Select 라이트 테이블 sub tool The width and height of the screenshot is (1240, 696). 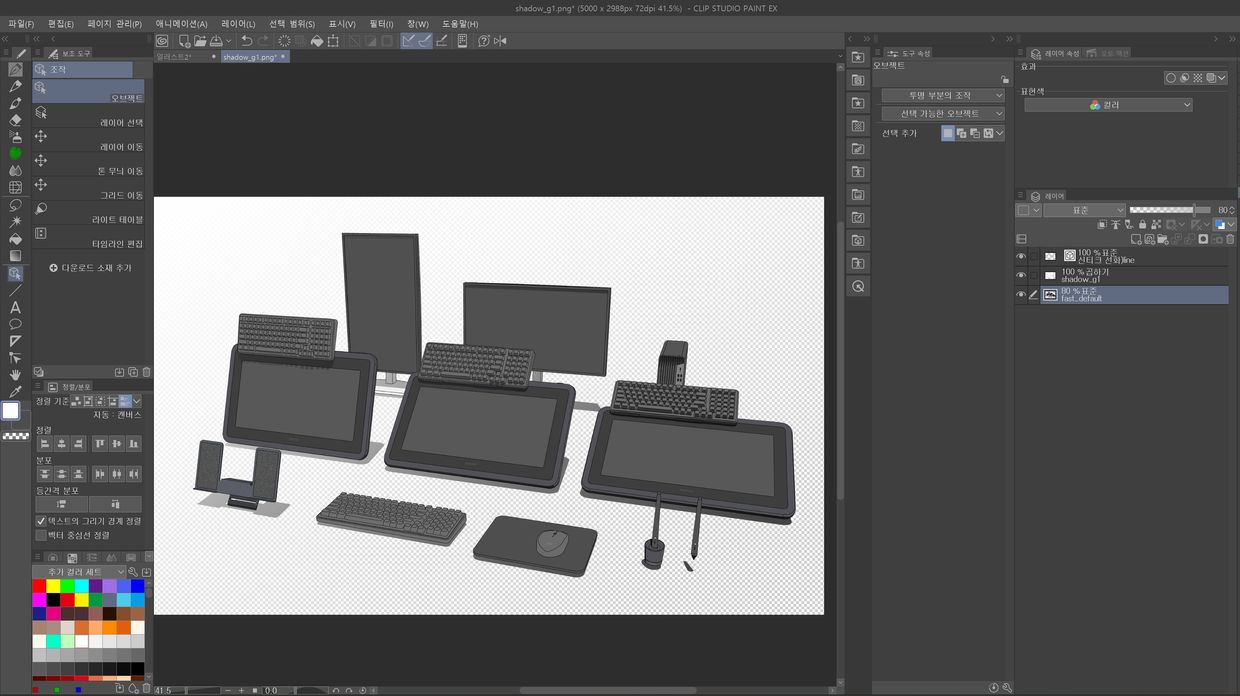(89, 214)
